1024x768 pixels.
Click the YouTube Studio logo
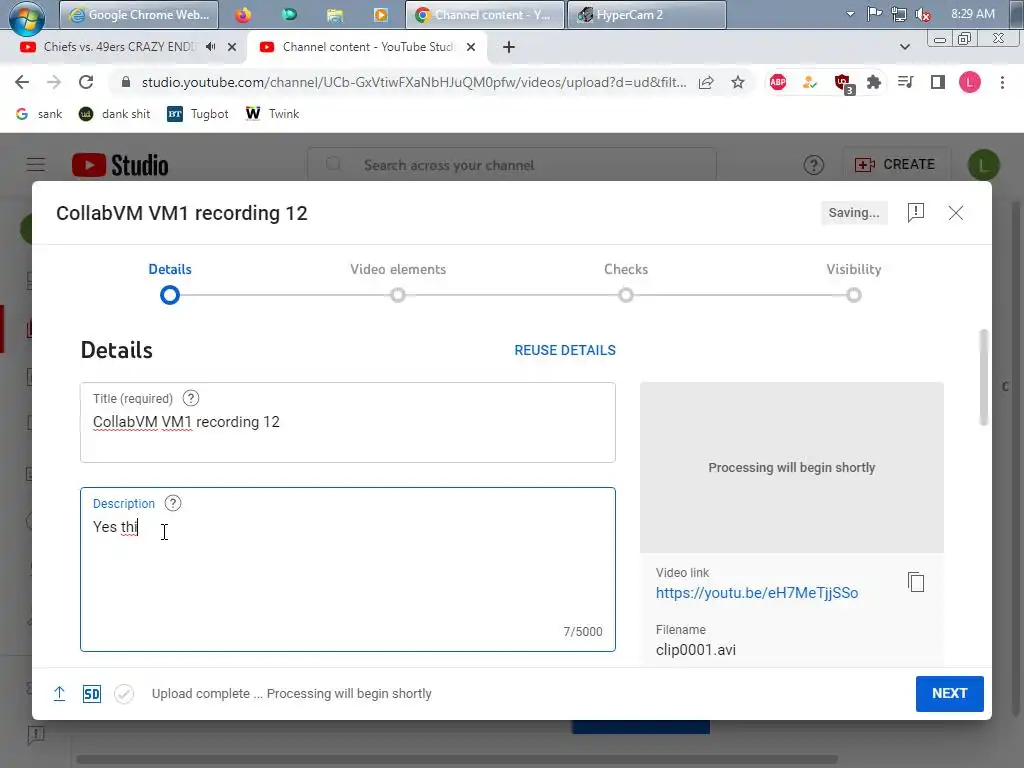[x=120, y=165]
